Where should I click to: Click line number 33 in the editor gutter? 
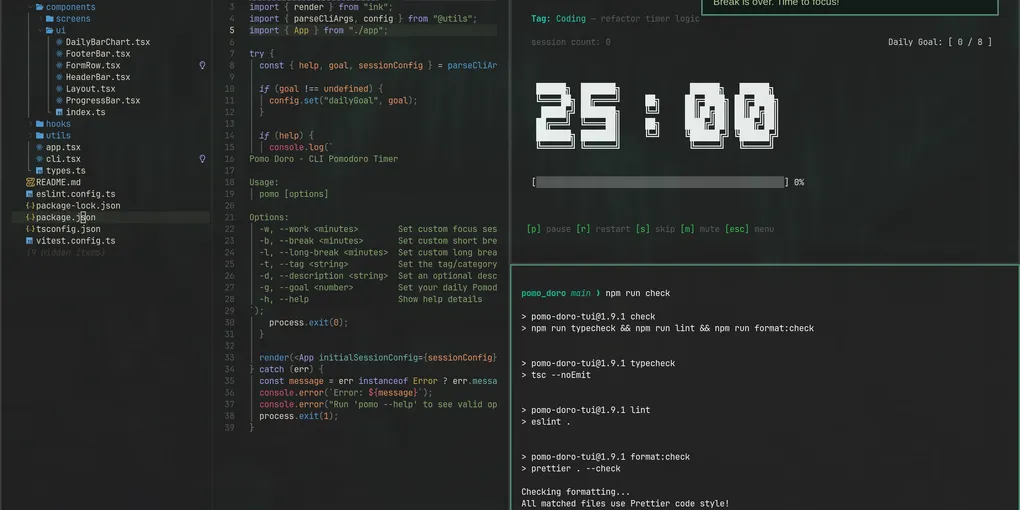click(x=230, y=358)
